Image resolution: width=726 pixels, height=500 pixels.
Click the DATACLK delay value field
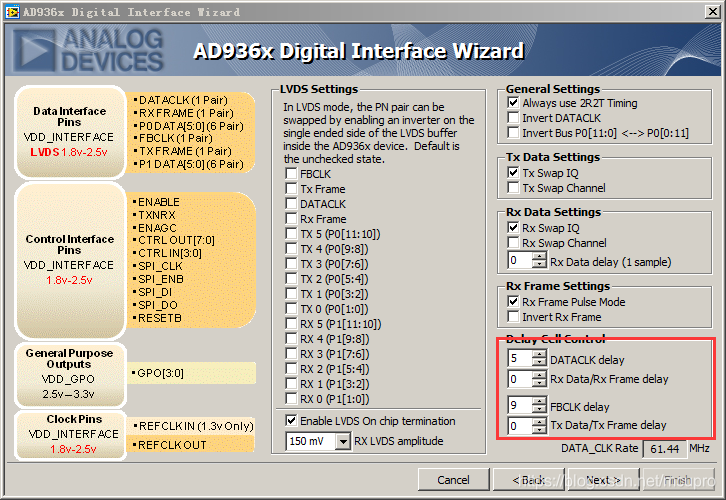click(519, 358)
